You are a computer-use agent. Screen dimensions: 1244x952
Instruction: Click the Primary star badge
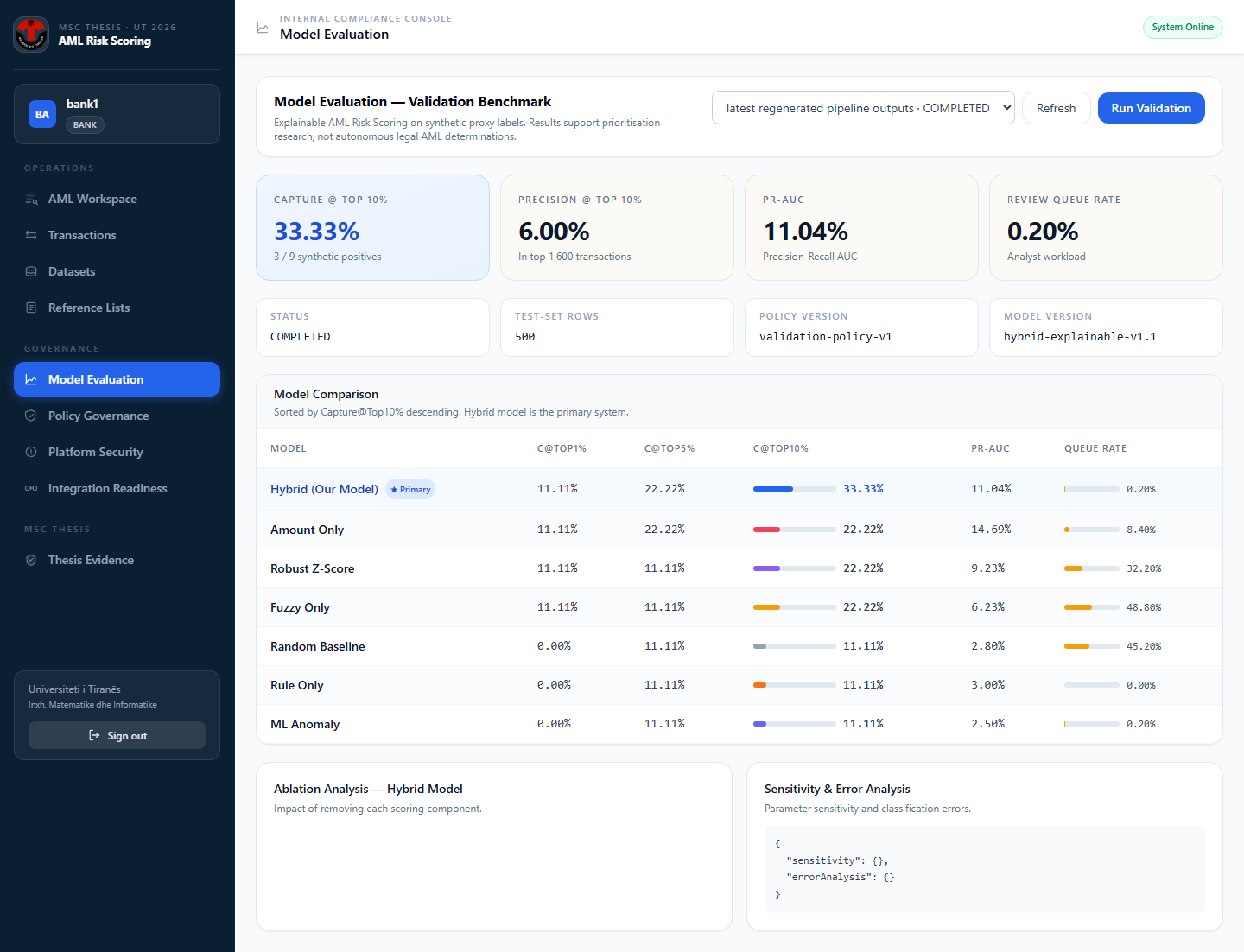410,489
